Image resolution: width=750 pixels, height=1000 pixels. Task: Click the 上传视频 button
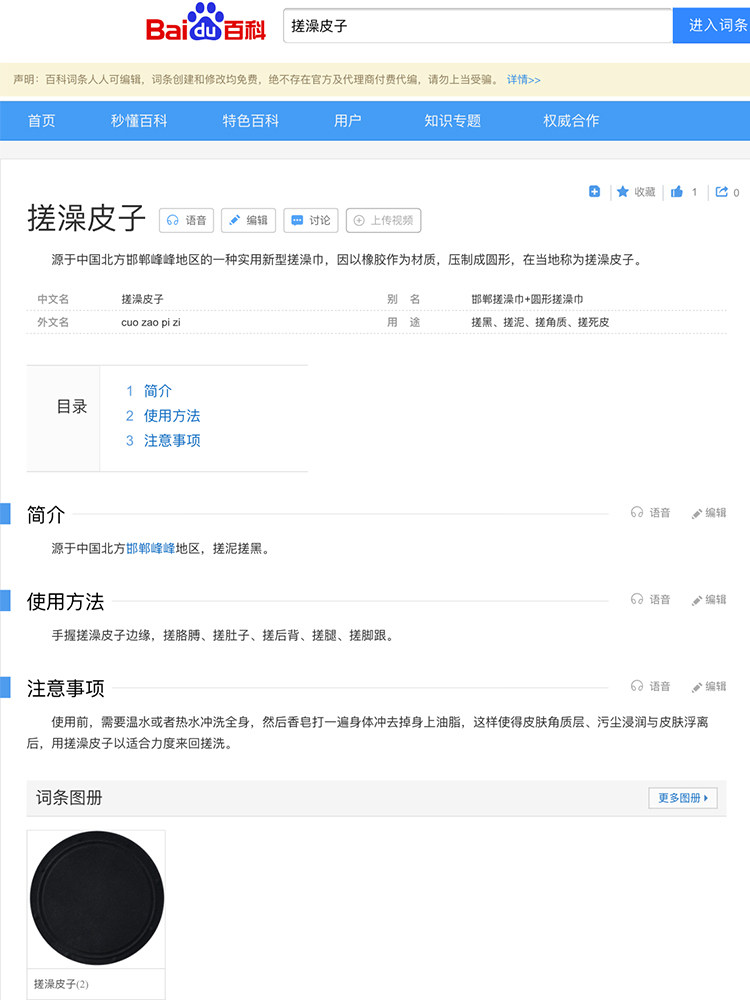coord(383,220)
